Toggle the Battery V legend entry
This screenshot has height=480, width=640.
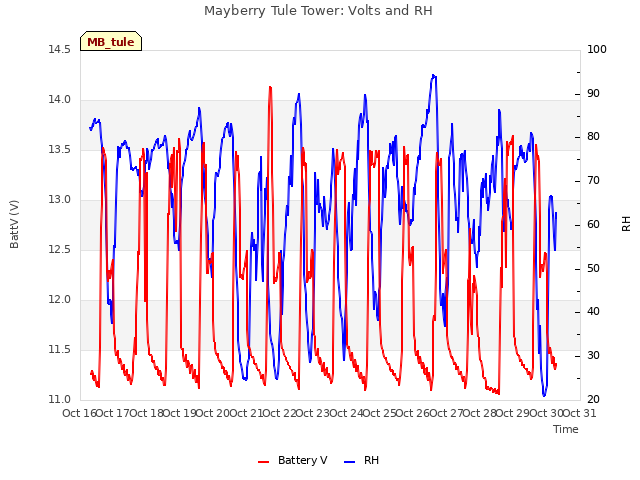click(x=293, y=460)
